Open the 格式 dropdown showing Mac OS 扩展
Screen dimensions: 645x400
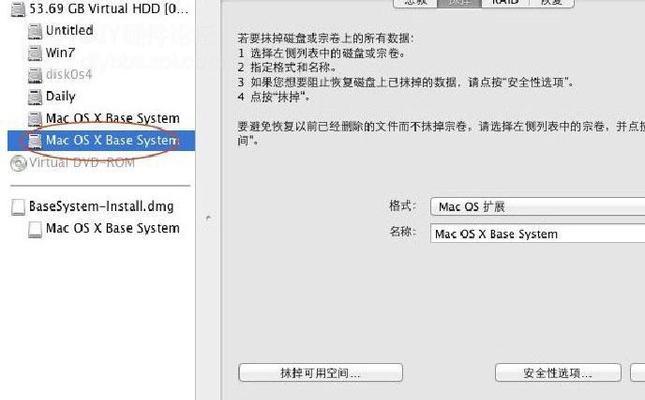[x=537, y=207]
